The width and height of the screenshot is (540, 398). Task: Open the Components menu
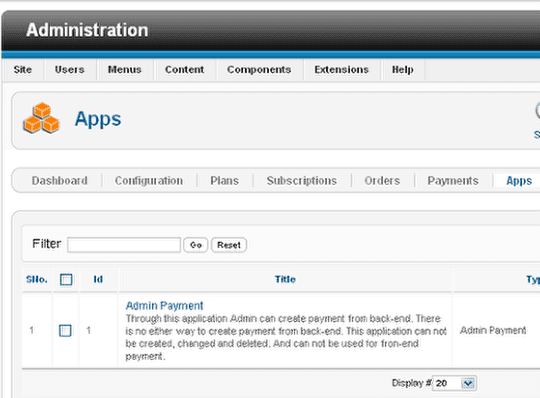(x=259, y=70)
